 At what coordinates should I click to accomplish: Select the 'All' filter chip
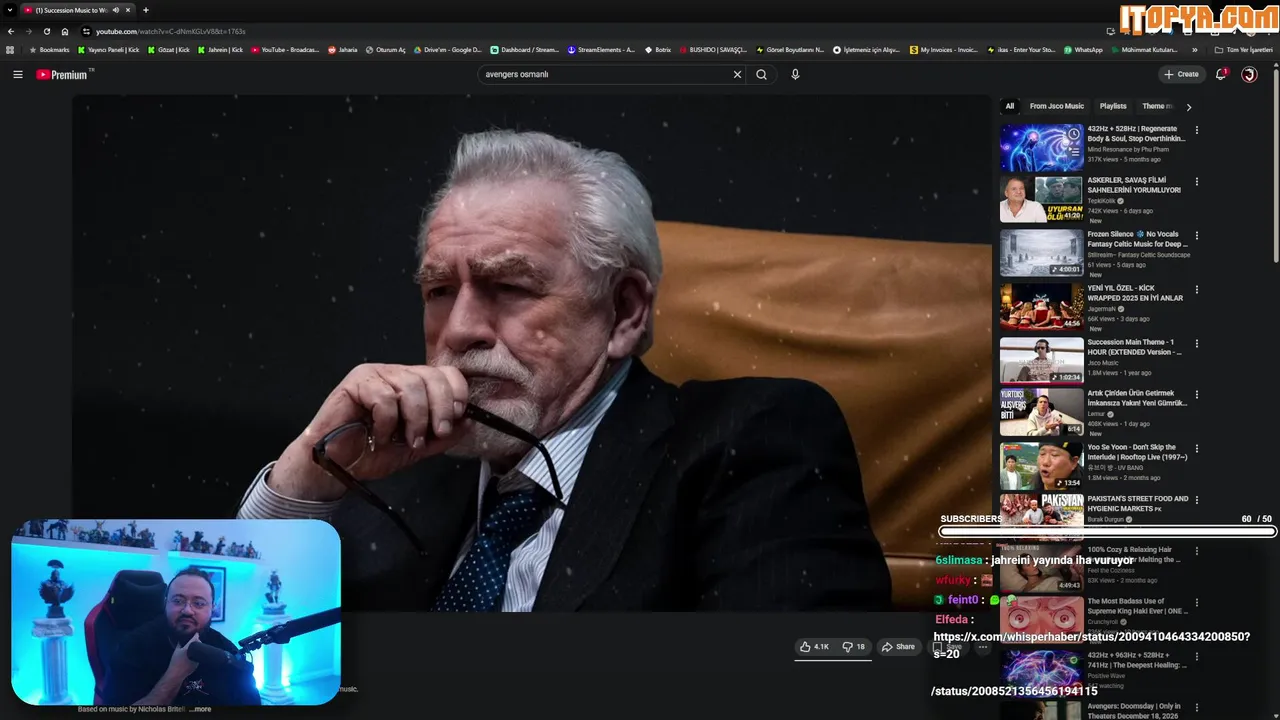[1010, 106]
